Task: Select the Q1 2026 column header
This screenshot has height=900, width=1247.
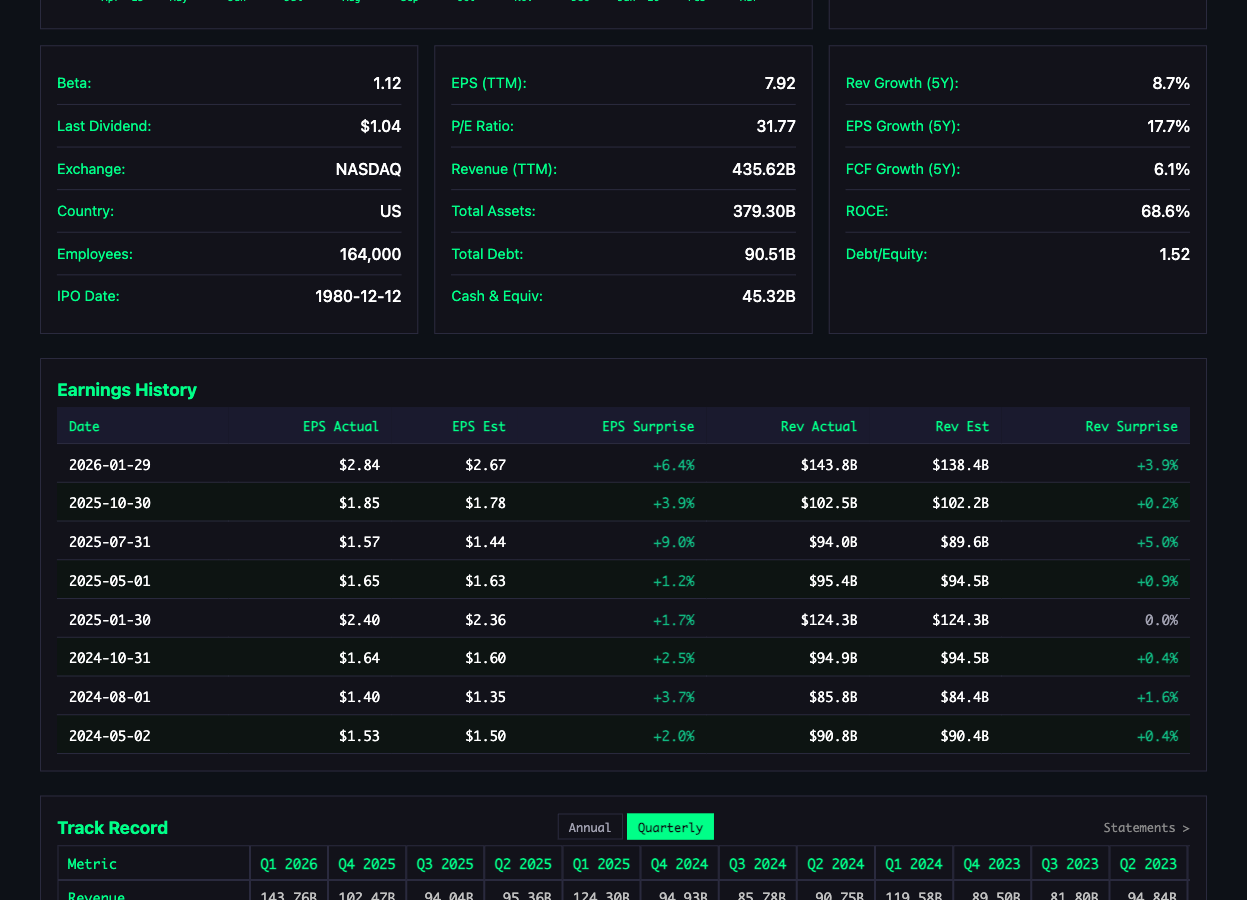Action: 288,863
